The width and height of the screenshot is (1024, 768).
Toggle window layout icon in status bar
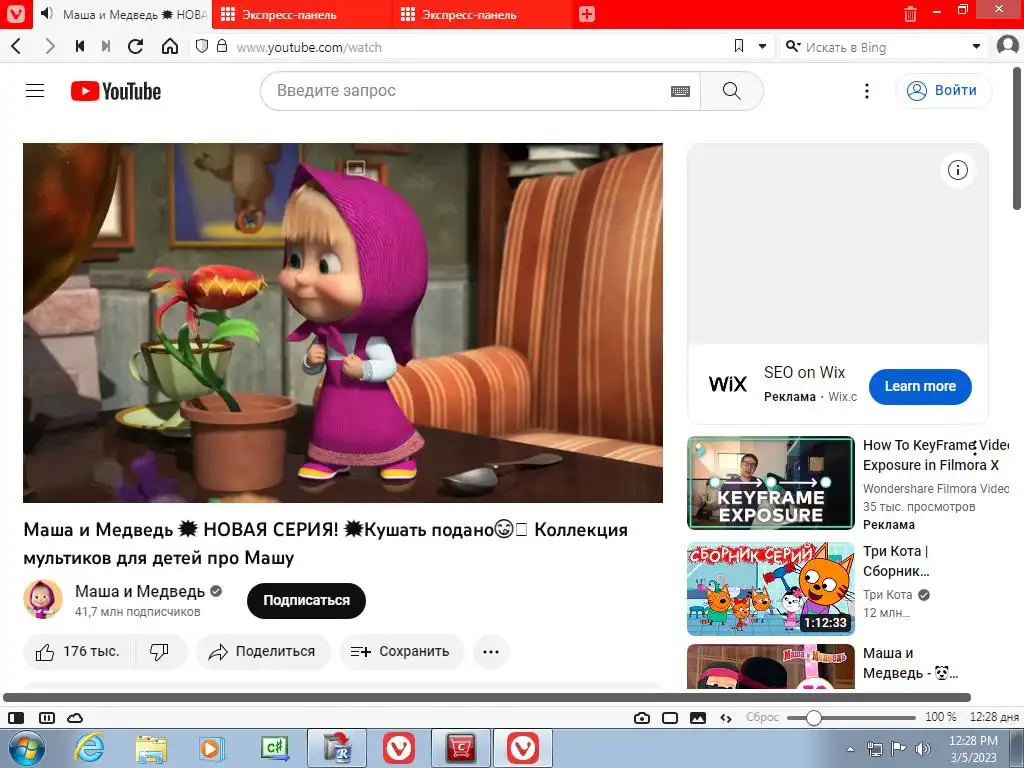click(x=670, y=718)
